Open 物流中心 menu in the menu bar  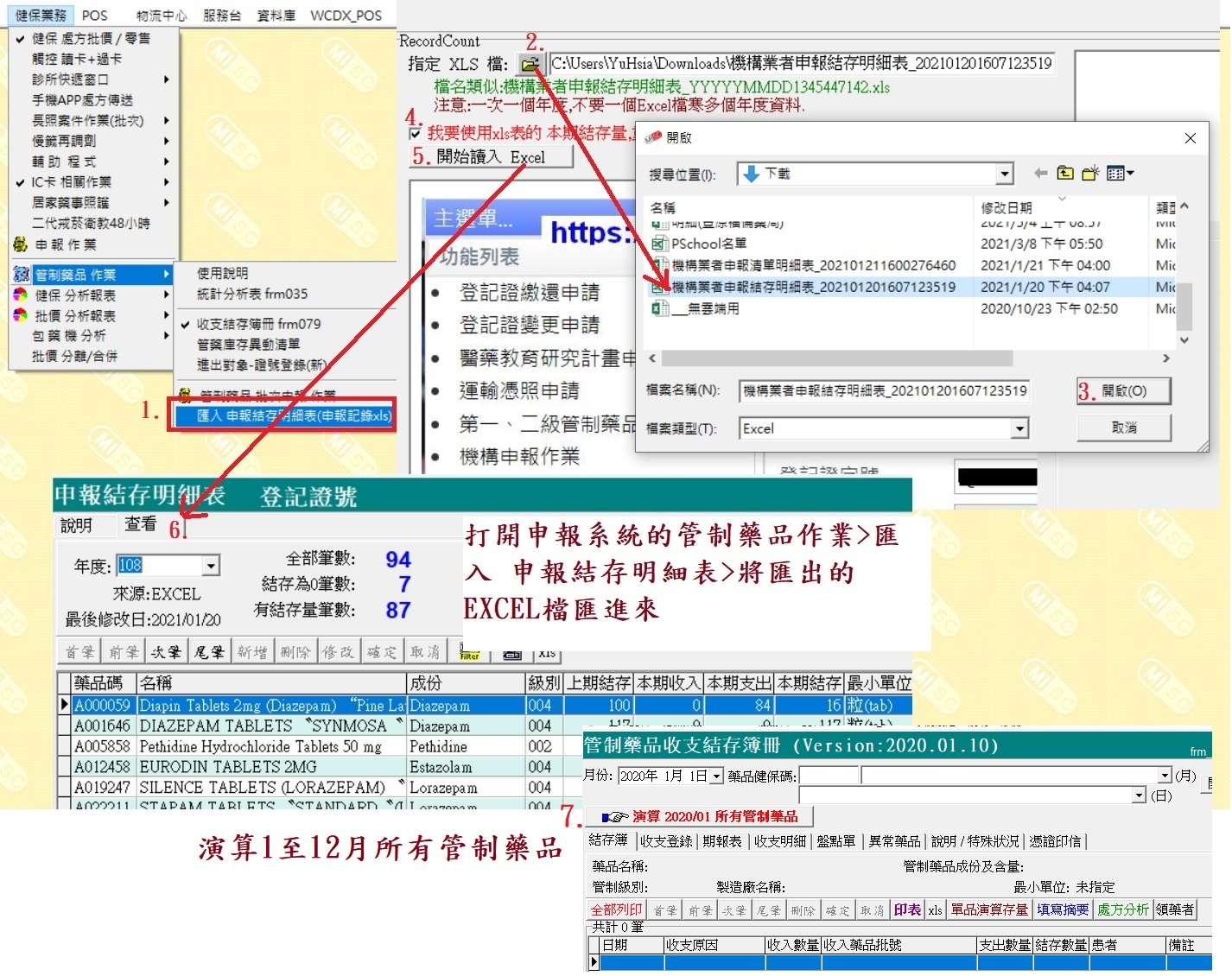point(162,16)
